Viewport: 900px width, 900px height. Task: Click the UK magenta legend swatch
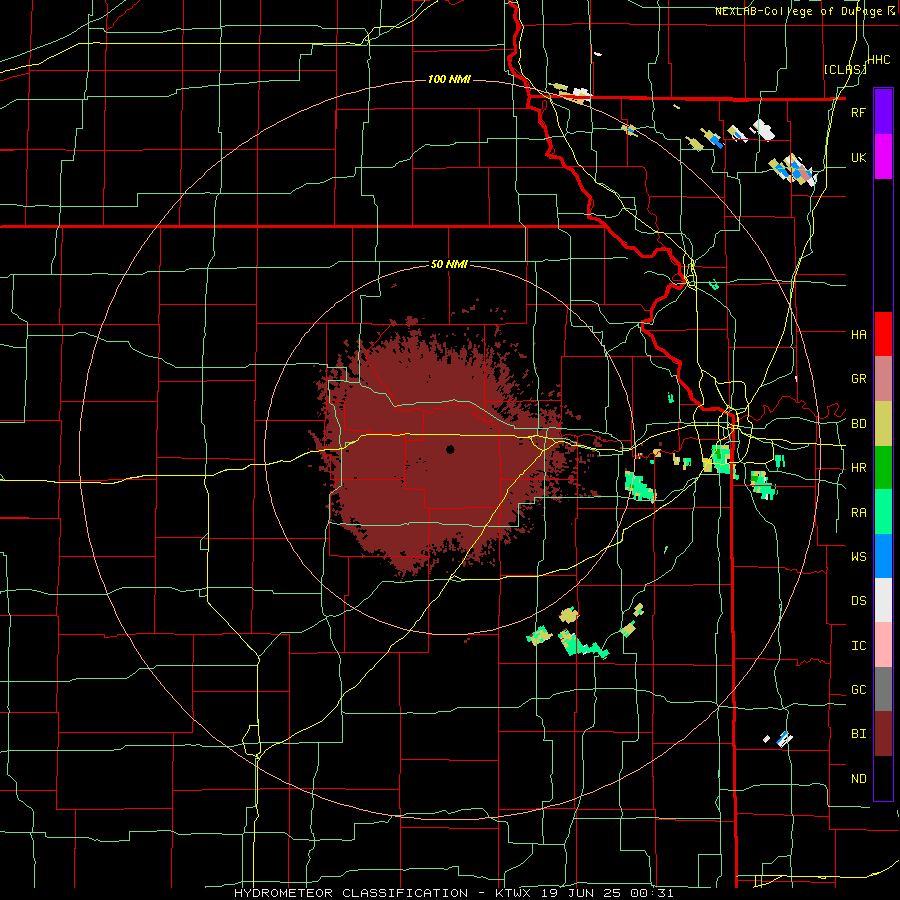[883, 157]
